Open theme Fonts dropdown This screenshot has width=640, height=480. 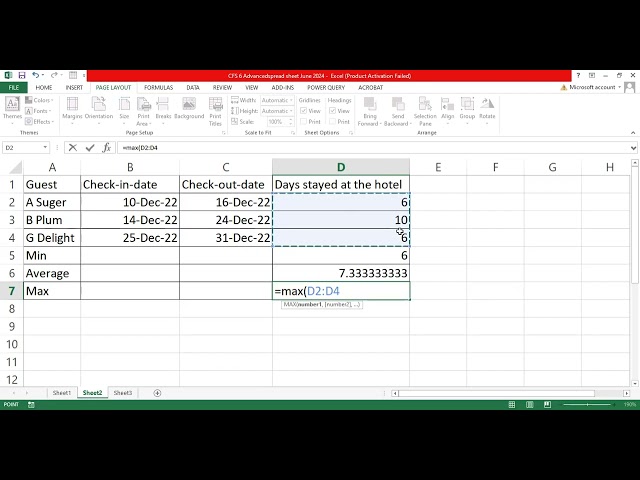[x=38, y=111]
